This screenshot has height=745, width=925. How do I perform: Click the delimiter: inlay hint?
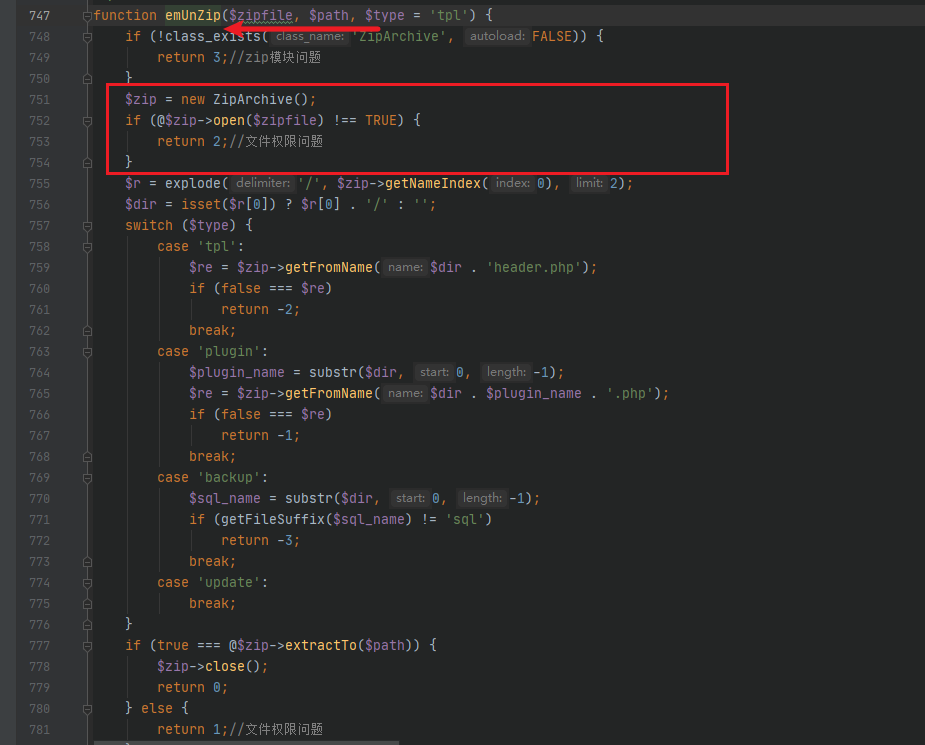pyautogui.click(x=263, y=183)
